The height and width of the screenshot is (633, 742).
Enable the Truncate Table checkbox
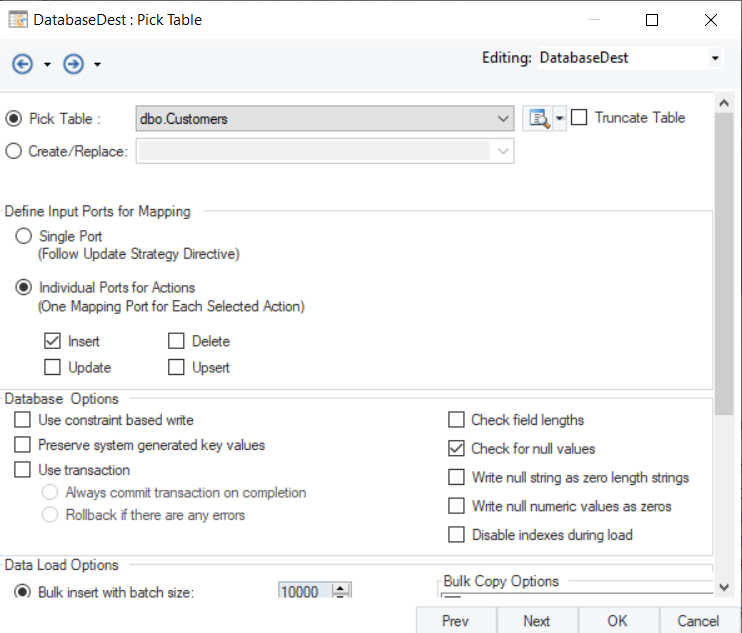[579, 117]
